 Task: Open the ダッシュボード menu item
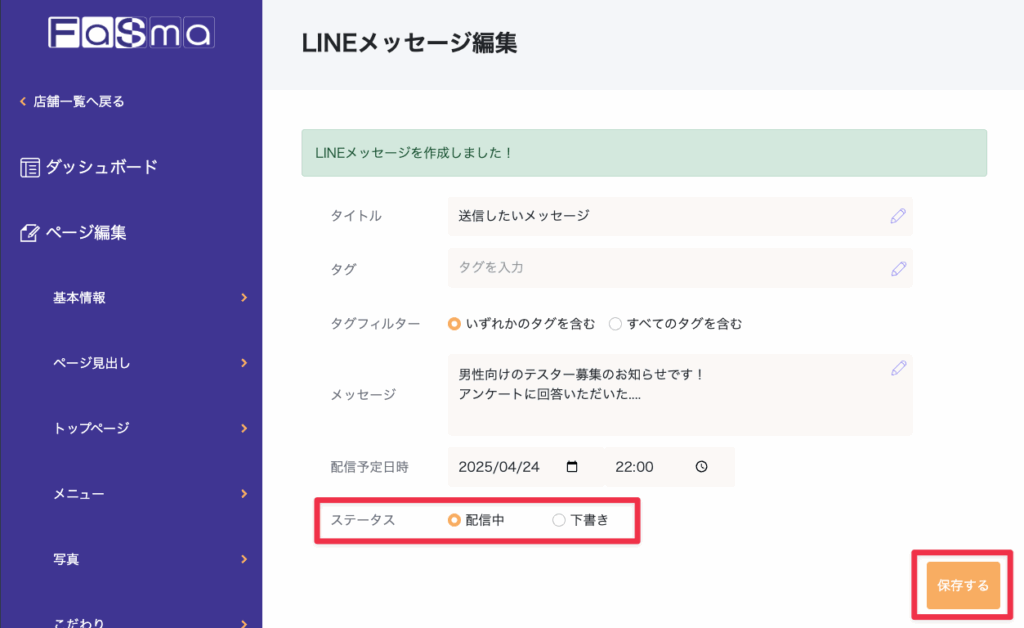coord(101,168)
